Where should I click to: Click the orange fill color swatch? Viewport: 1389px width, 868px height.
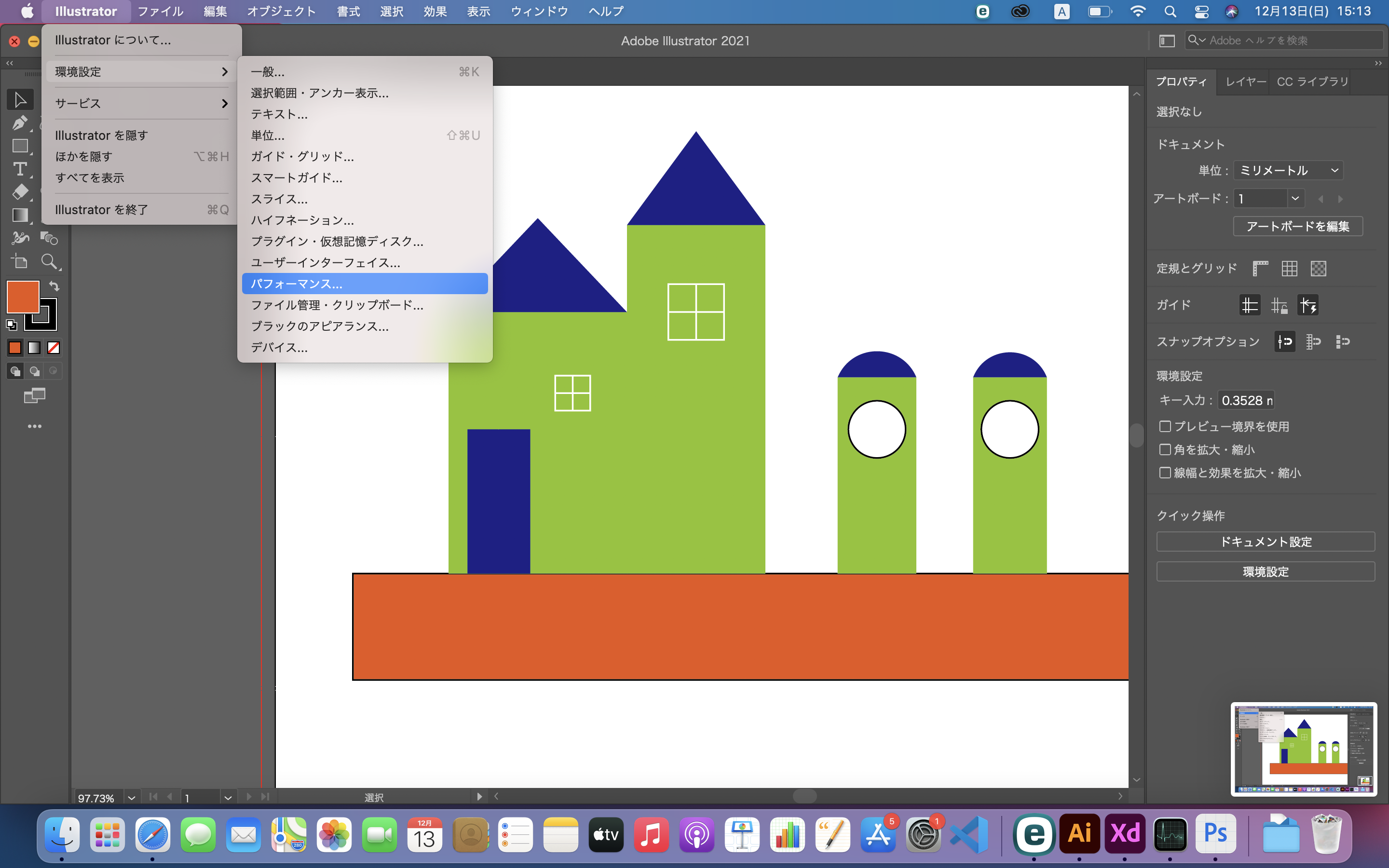tap(22, 297)
